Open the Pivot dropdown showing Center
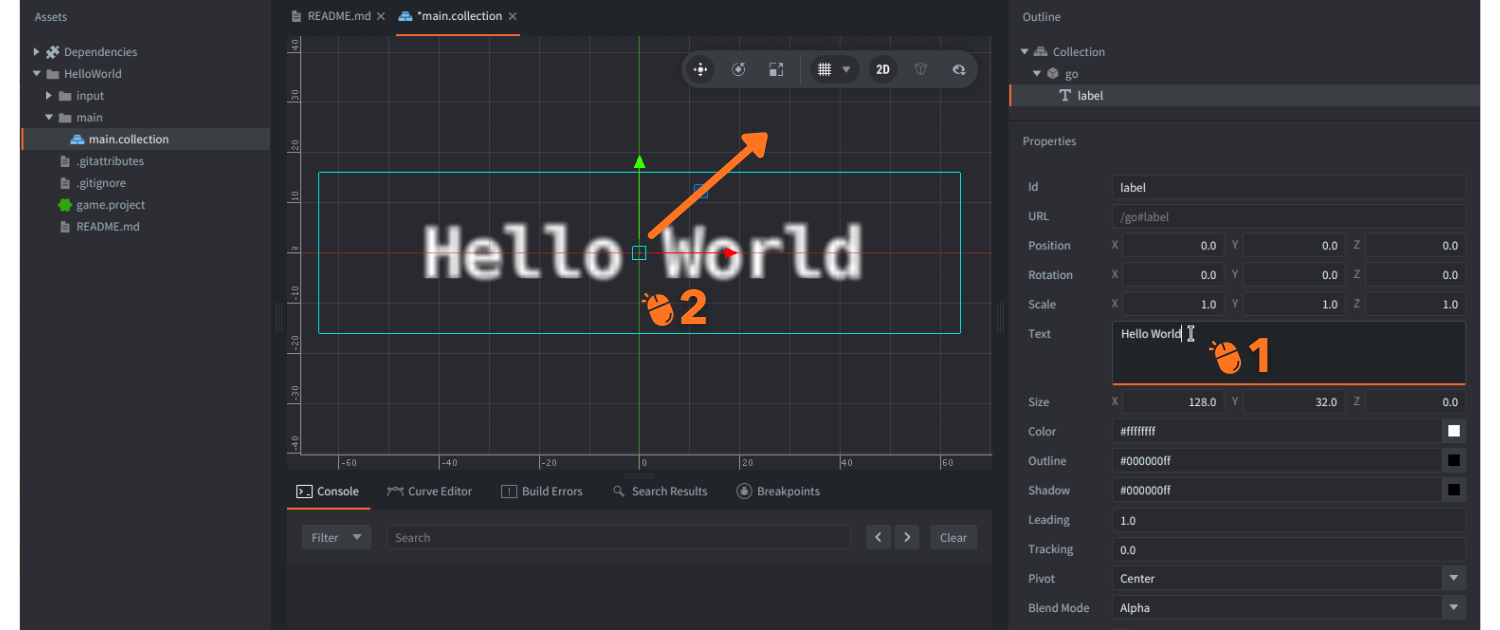 [1452, 578]
